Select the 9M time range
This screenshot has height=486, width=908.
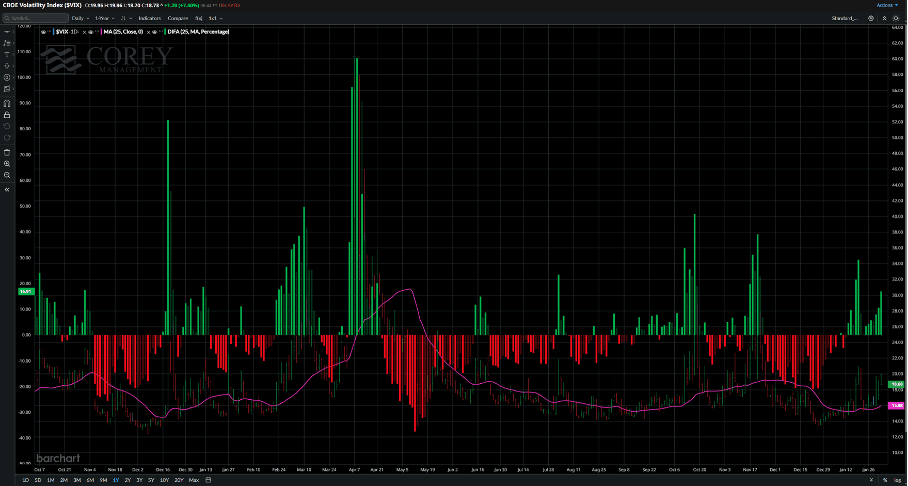pyautogui.click(x=104, y=480)
